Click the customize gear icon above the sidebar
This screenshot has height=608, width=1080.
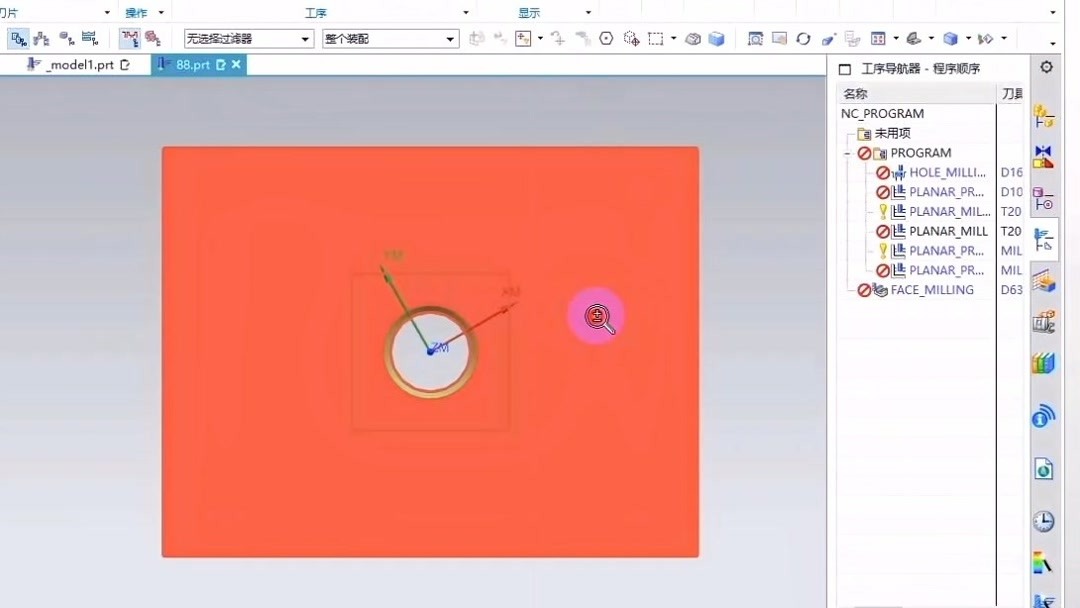[1047, 67]
